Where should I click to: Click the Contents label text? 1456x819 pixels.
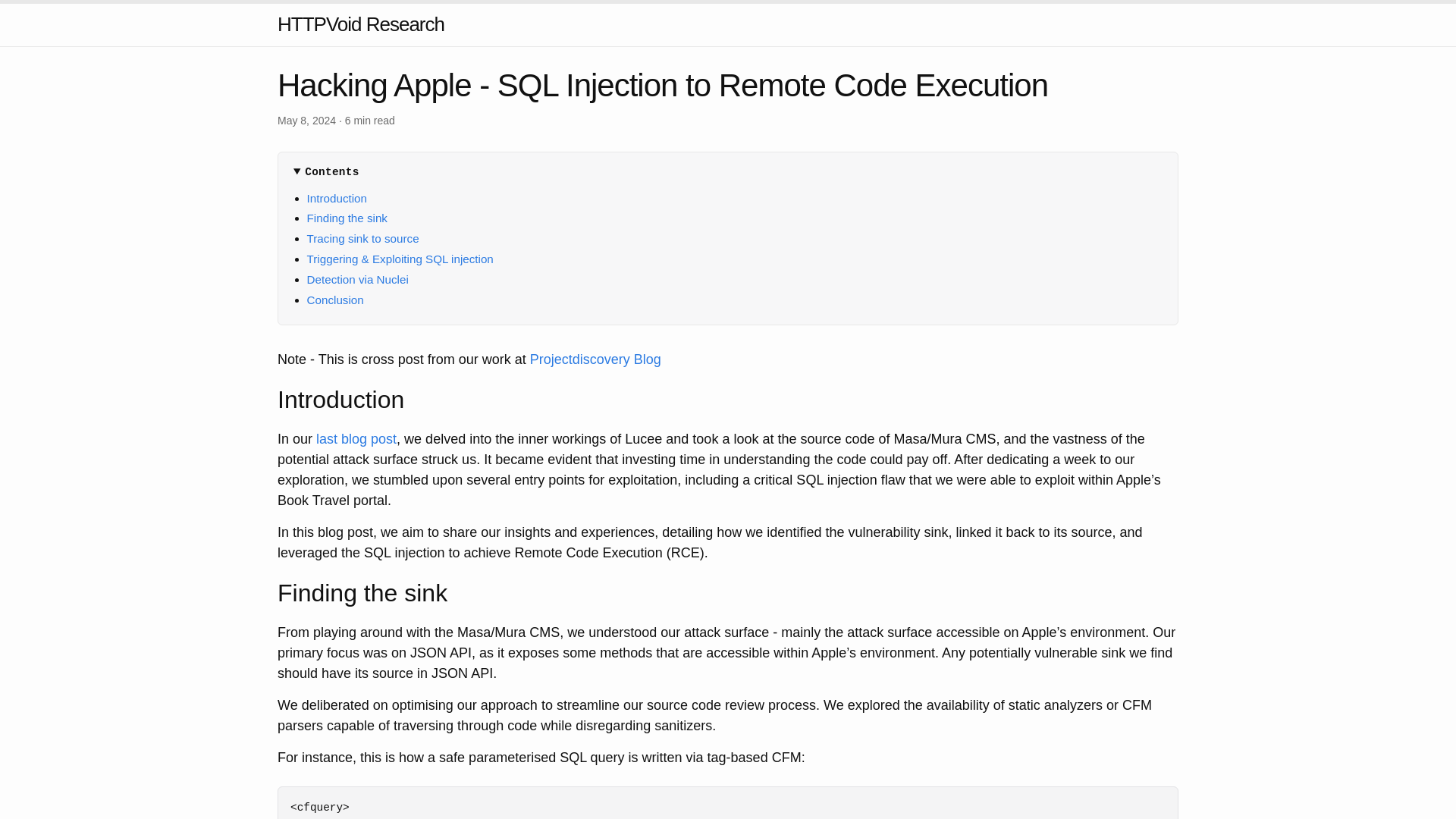[x=331, y=172]
